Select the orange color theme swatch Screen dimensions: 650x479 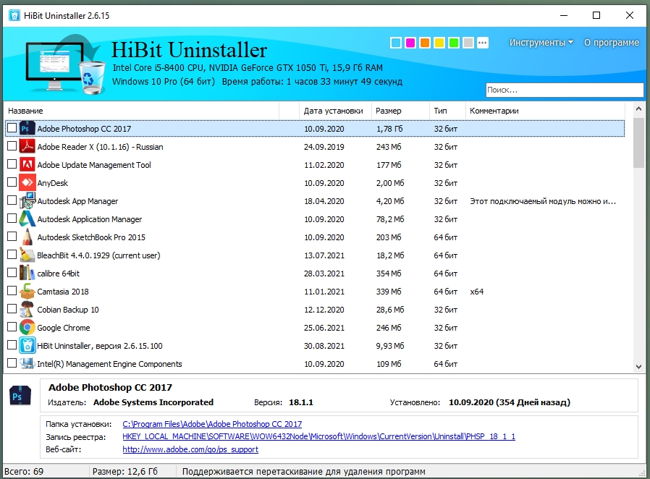[424, 43]
